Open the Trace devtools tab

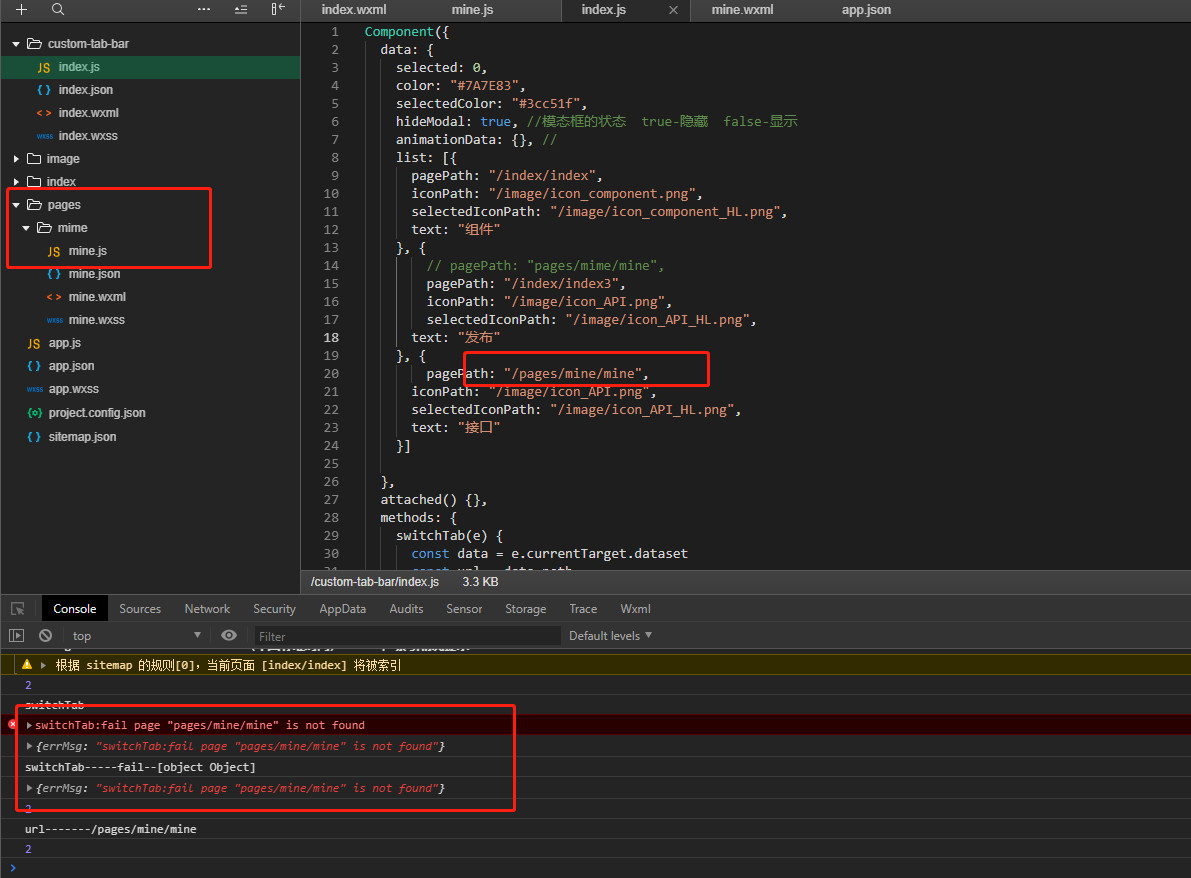pos(583,609)
